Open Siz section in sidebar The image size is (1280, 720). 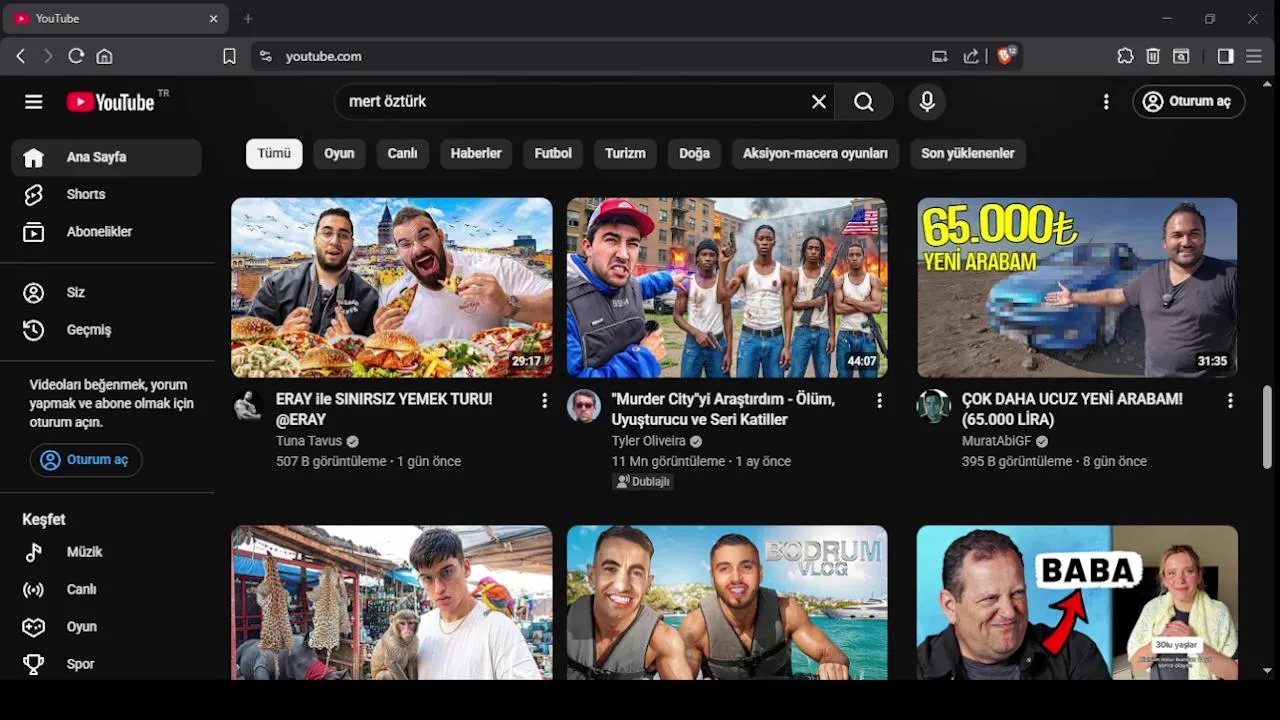coord(107,292)
